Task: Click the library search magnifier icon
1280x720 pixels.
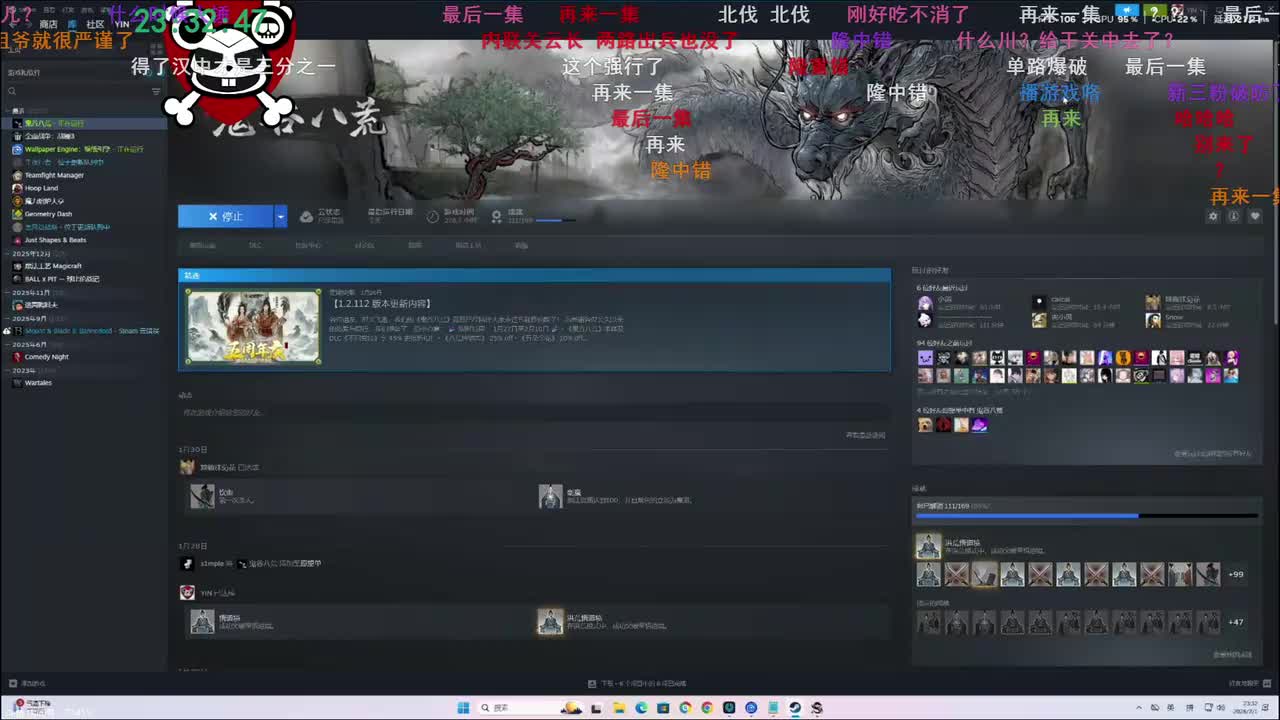Action: point(12,91)
